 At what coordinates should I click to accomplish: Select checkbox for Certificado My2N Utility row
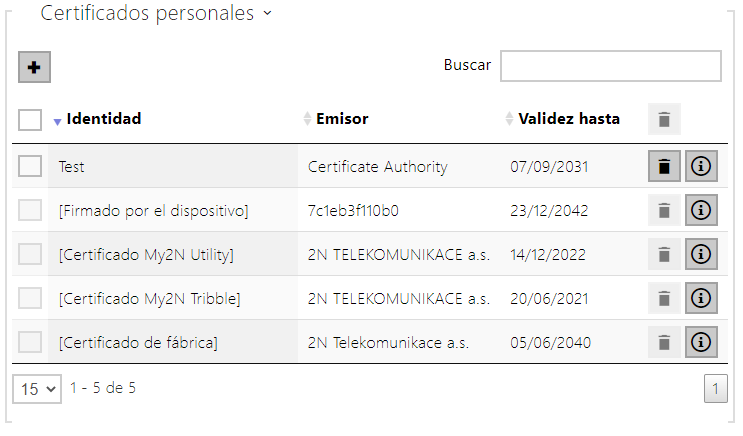click(x=30, y=254)
